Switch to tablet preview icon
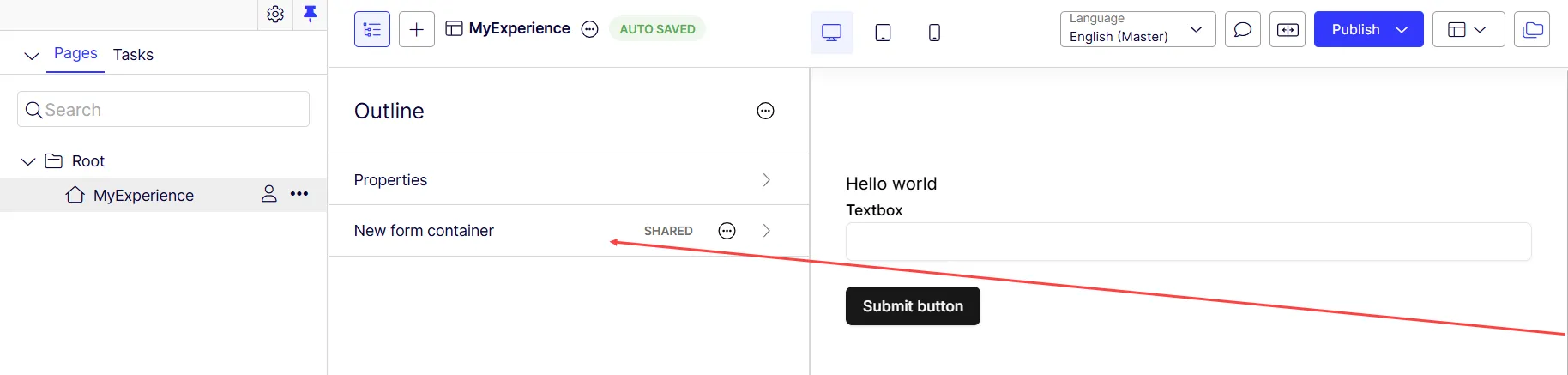 [883, 33]
